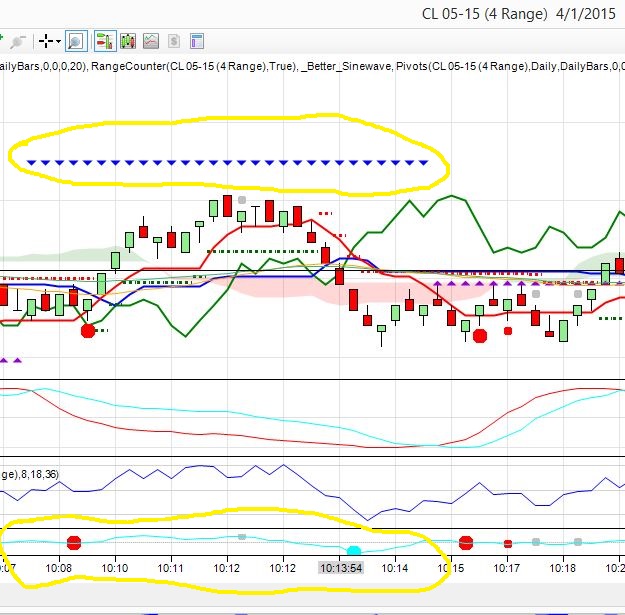Click the cyan dot marker in bottom panel
The image size is (625, 615).
coord(354,551)
